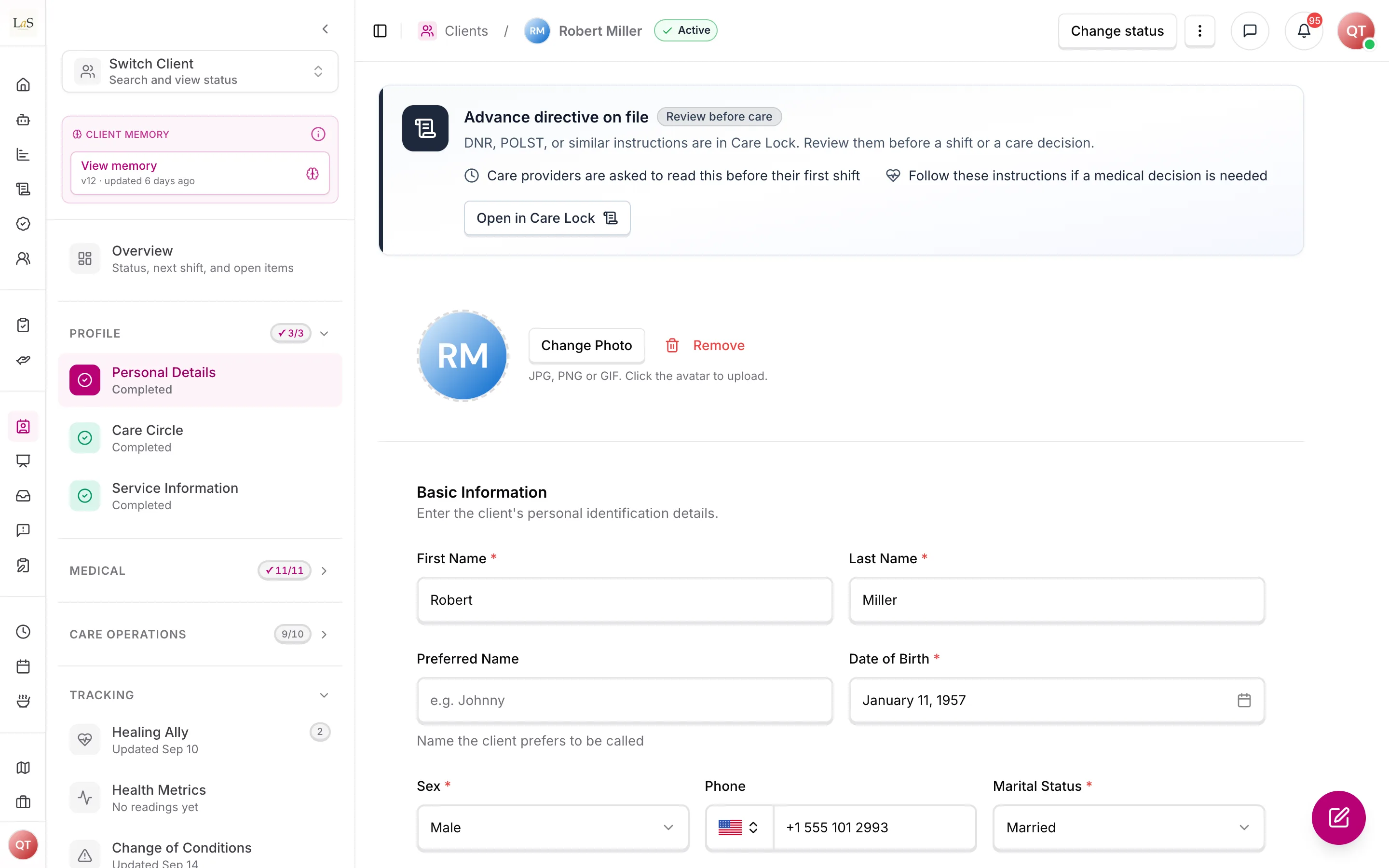This screenshot has width=1389, height=868.
Task: Open the robot assistant icon in left rail
Action: 23,120
